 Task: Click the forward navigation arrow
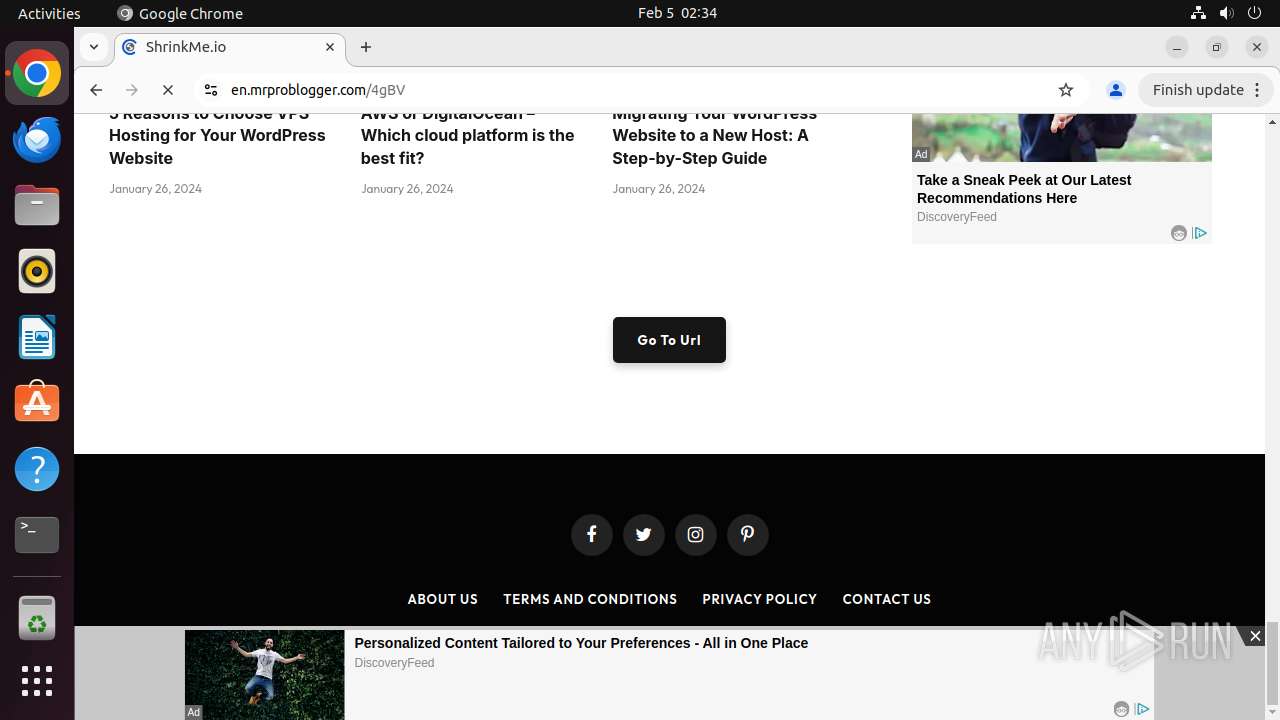click(x=132, y=90)
